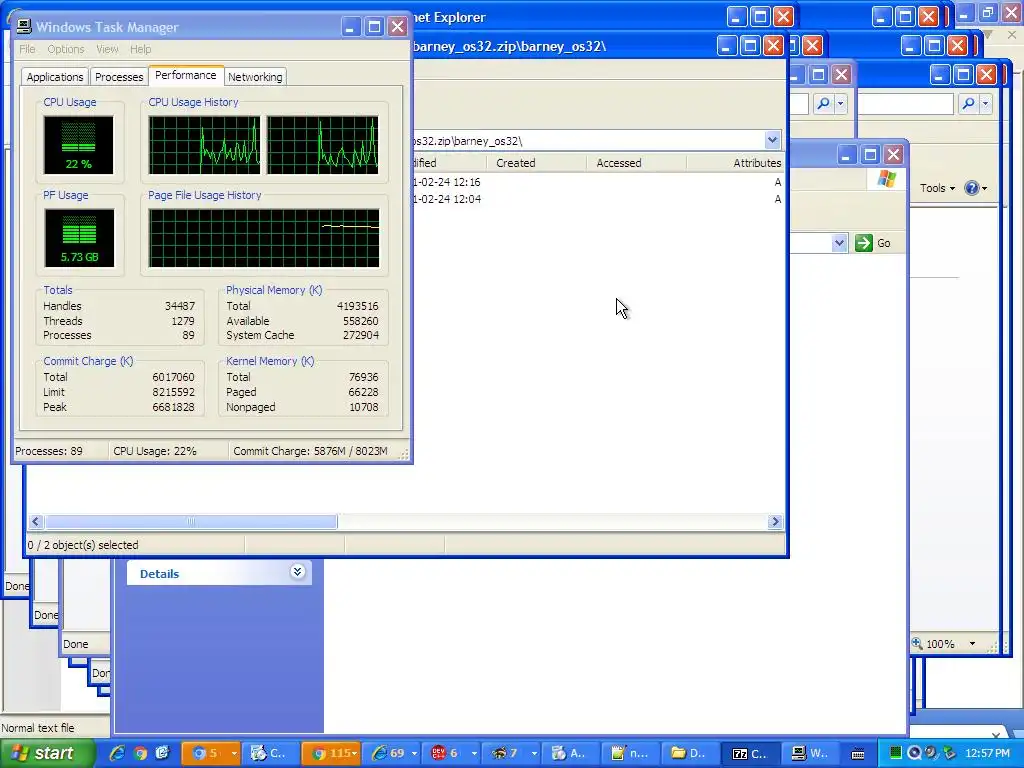Sort by the Created column in 7-Zip
This screenshot has width=1024, height=768.
[536, 163]
